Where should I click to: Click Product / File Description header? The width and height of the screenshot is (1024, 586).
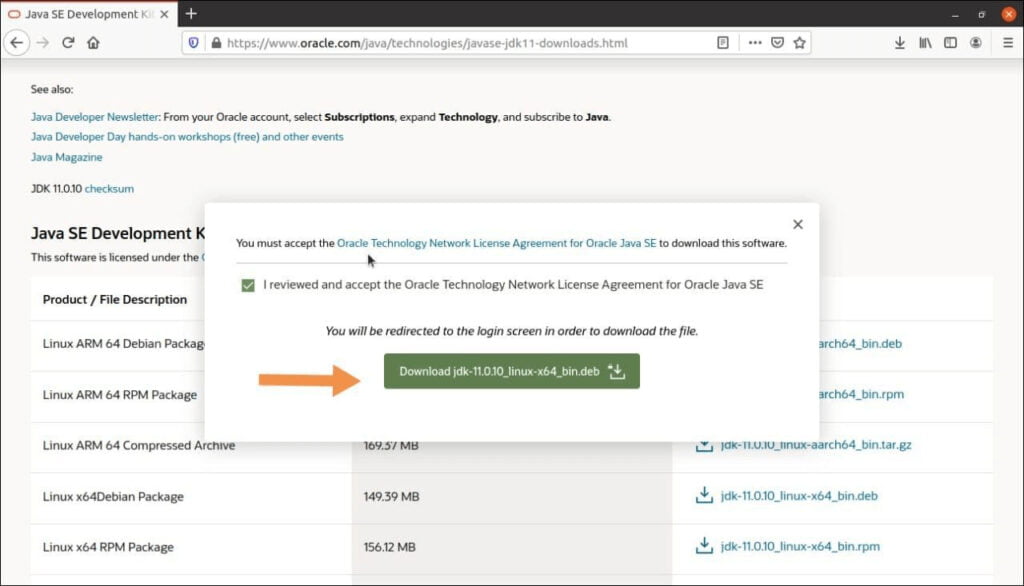click(x=114, y=300)
